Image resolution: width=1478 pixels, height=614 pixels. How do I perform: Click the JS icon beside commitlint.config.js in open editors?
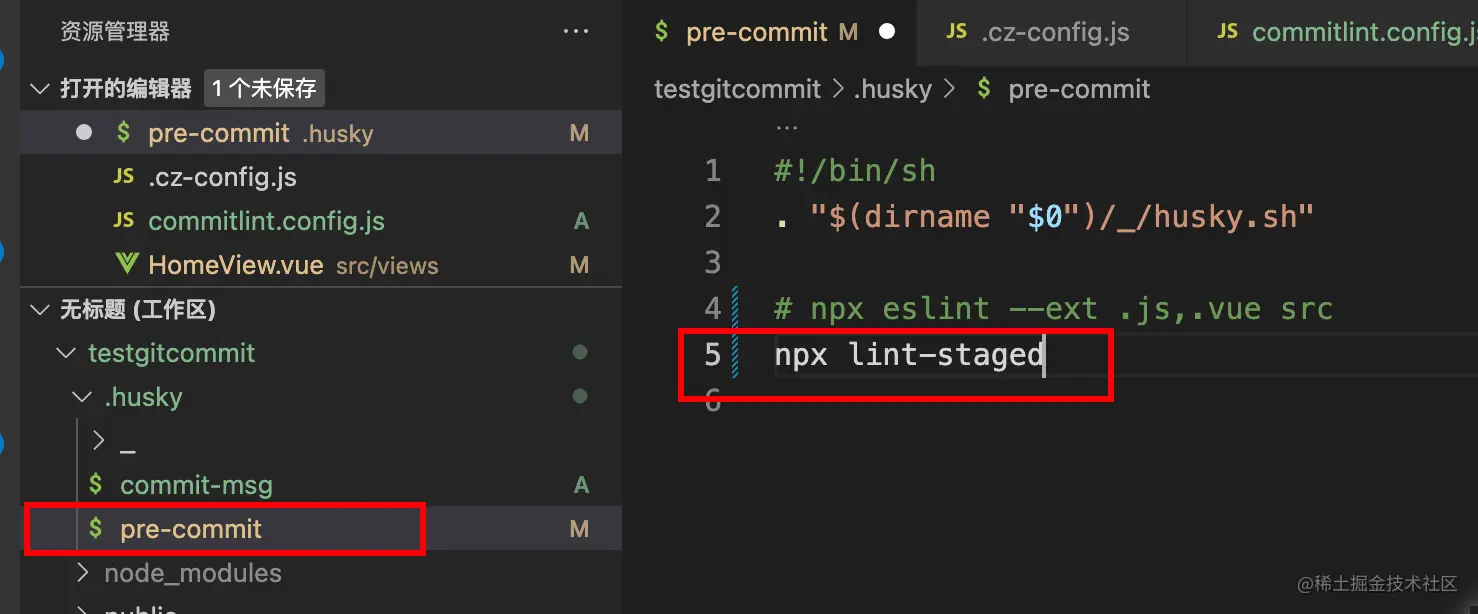[x=124, y=221]
